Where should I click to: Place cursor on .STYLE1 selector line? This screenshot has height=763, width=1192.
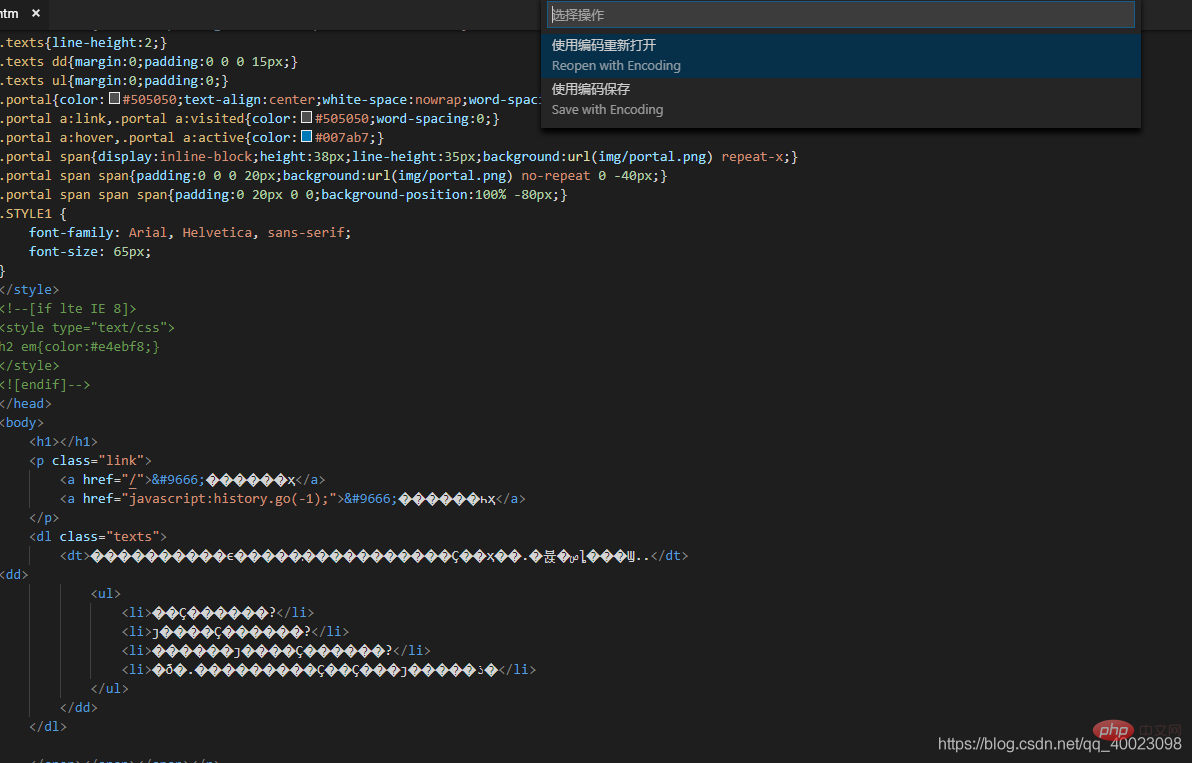point(34,213)
